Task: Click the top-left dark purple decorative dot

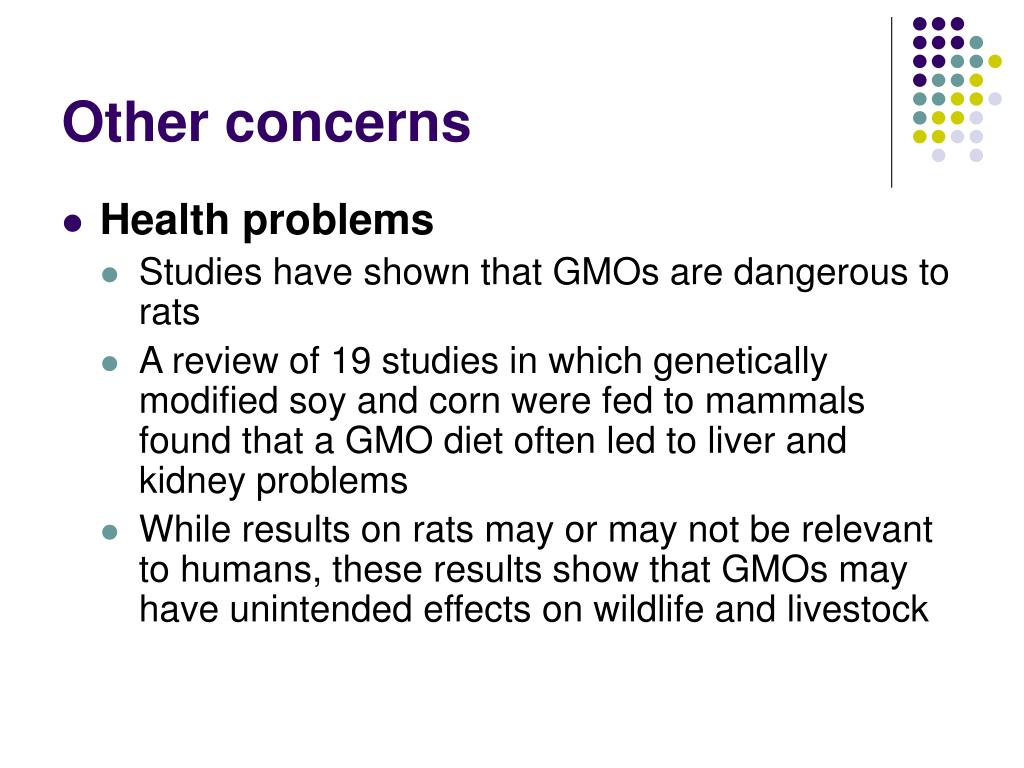Action: (x=920, y=24)
